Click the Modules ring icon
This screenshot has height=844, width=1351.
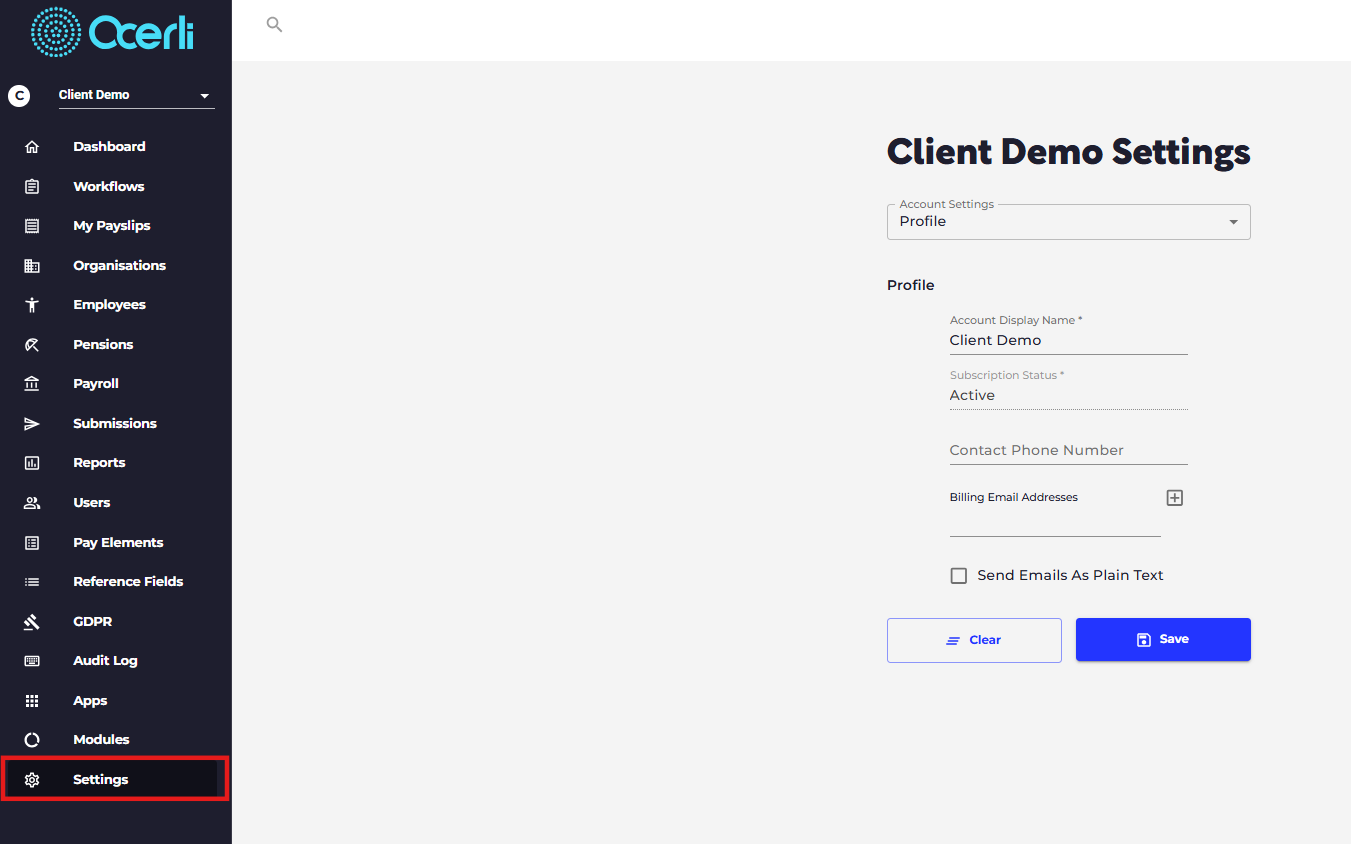(x=32, y=740)
